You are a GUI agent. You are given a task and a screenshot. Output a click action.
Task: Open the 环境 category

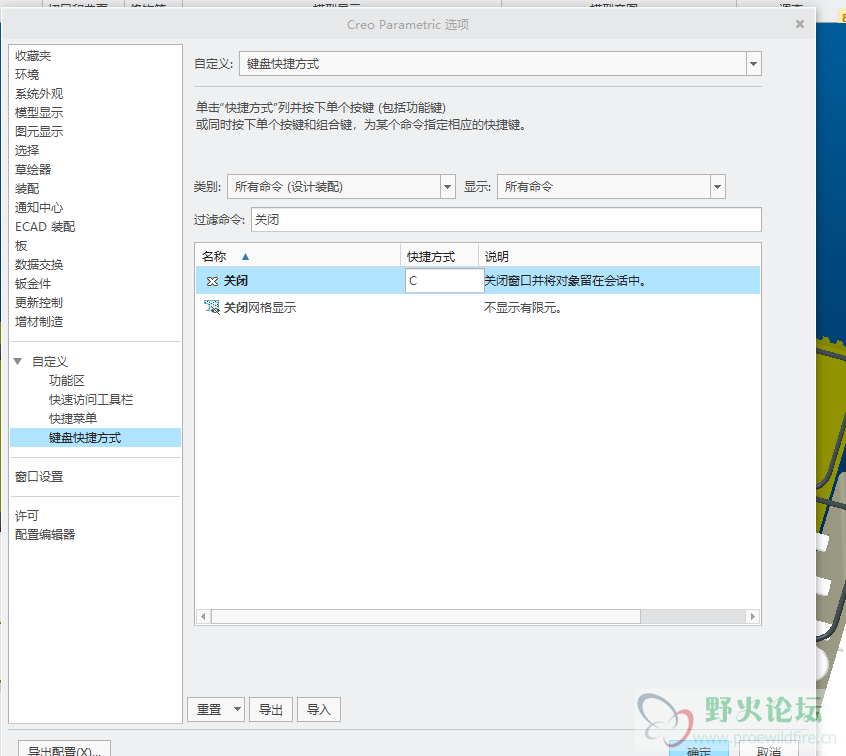(x=27, y=74)
